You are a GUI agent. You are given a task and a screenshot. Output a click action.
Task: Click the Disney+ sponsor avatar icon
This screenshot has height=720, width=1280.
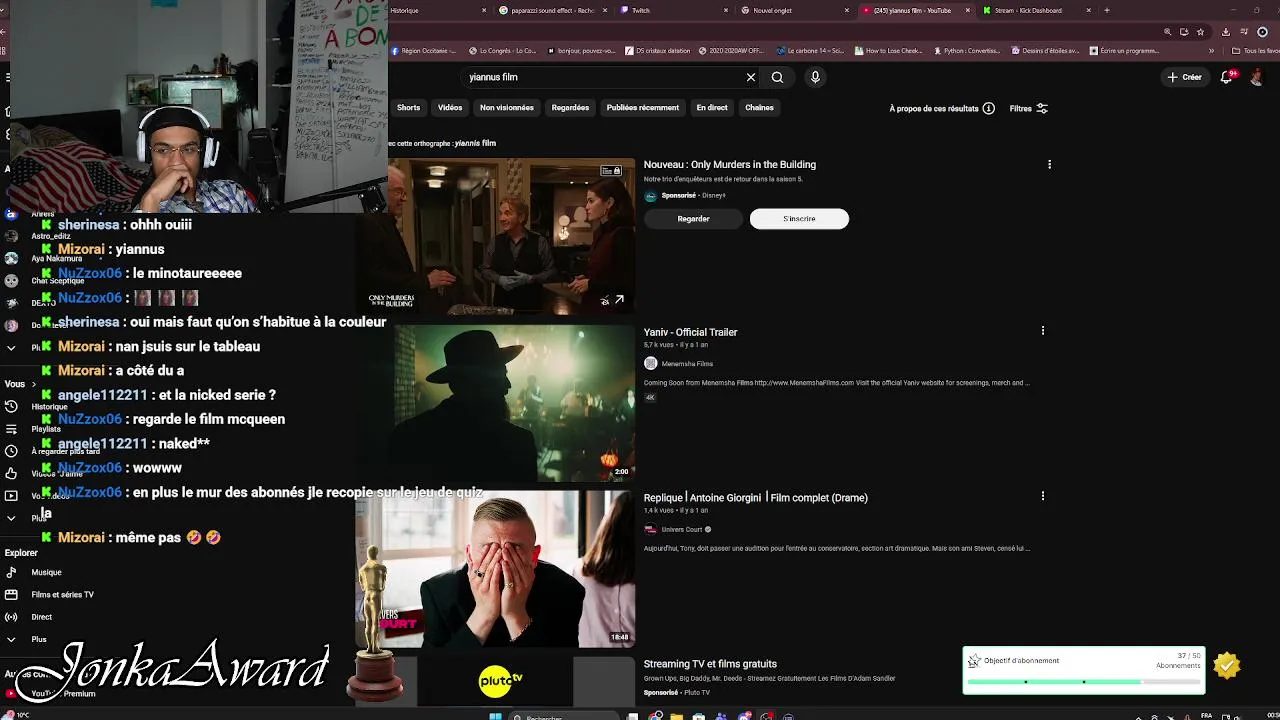coord(651,196)
